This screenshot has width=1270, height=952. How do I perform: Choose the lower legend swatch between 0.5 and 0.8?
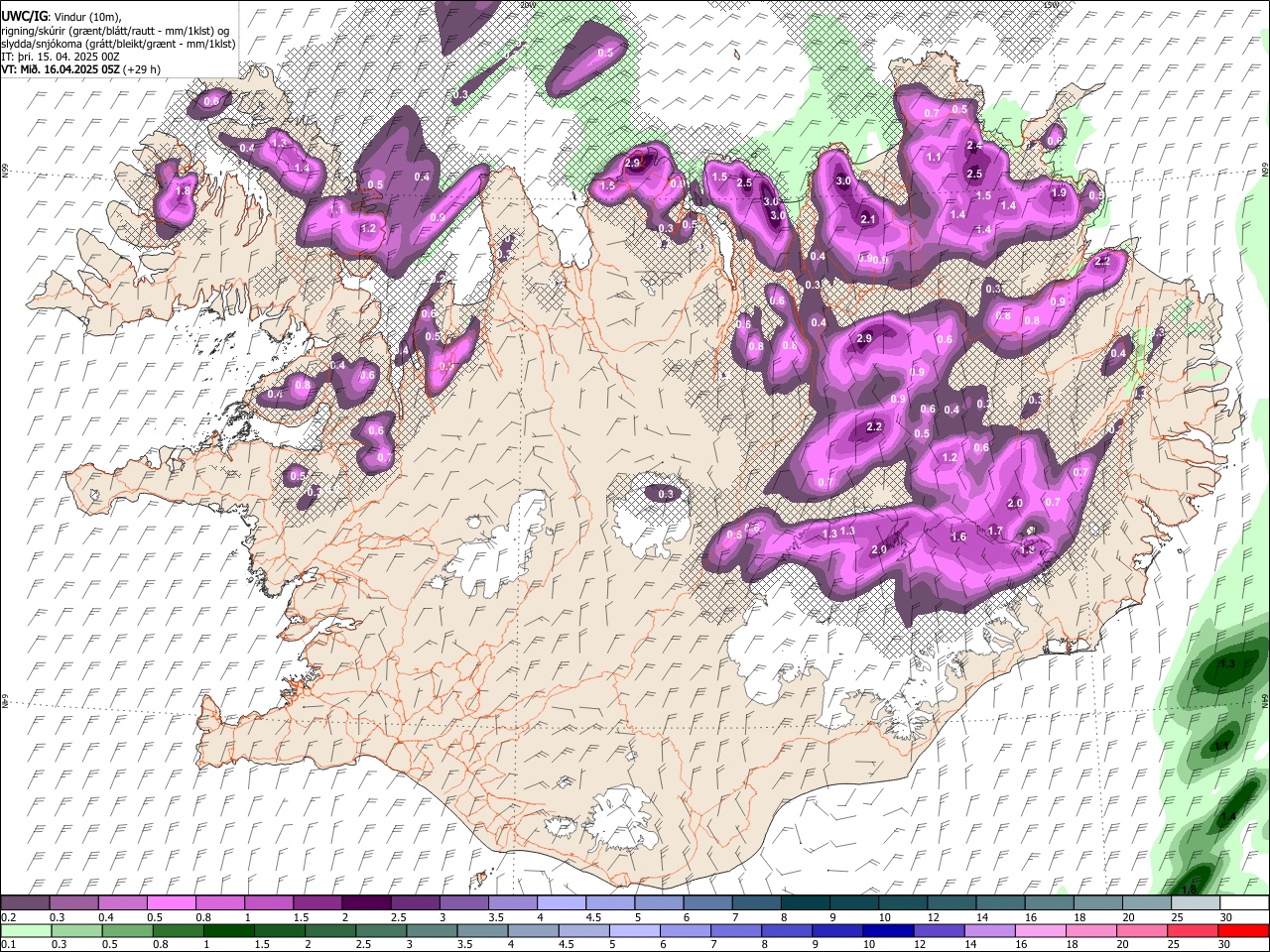pyautogui.click(x=126, y=929)
